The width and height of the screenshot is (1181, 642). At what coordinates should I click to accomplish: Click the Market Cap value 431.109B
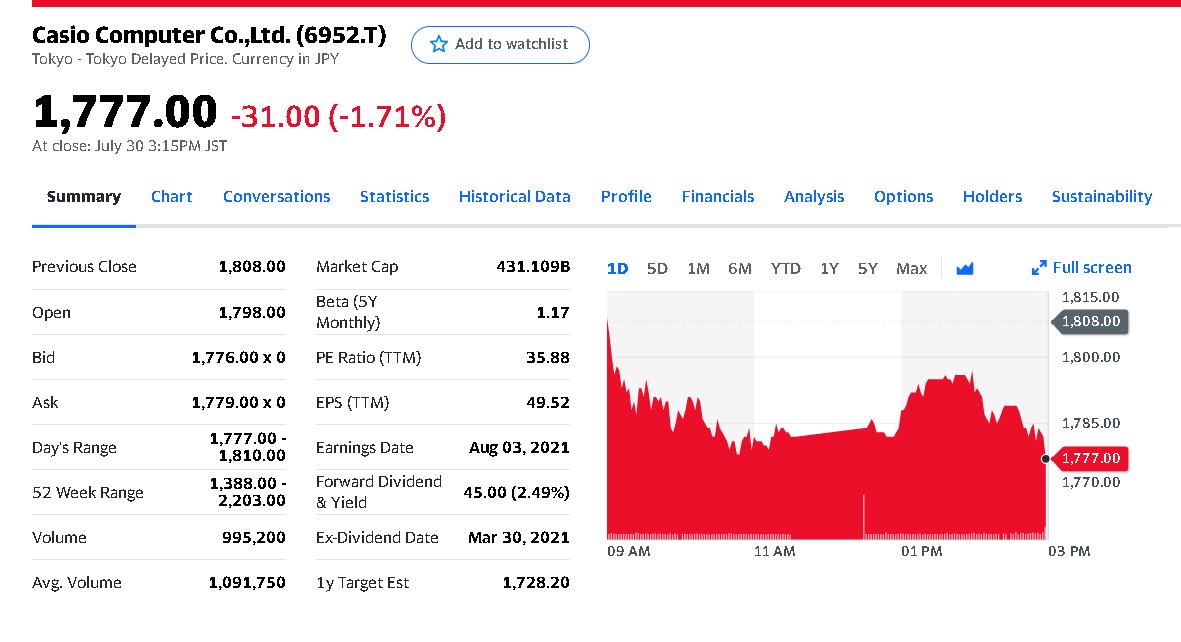(533, 267)
